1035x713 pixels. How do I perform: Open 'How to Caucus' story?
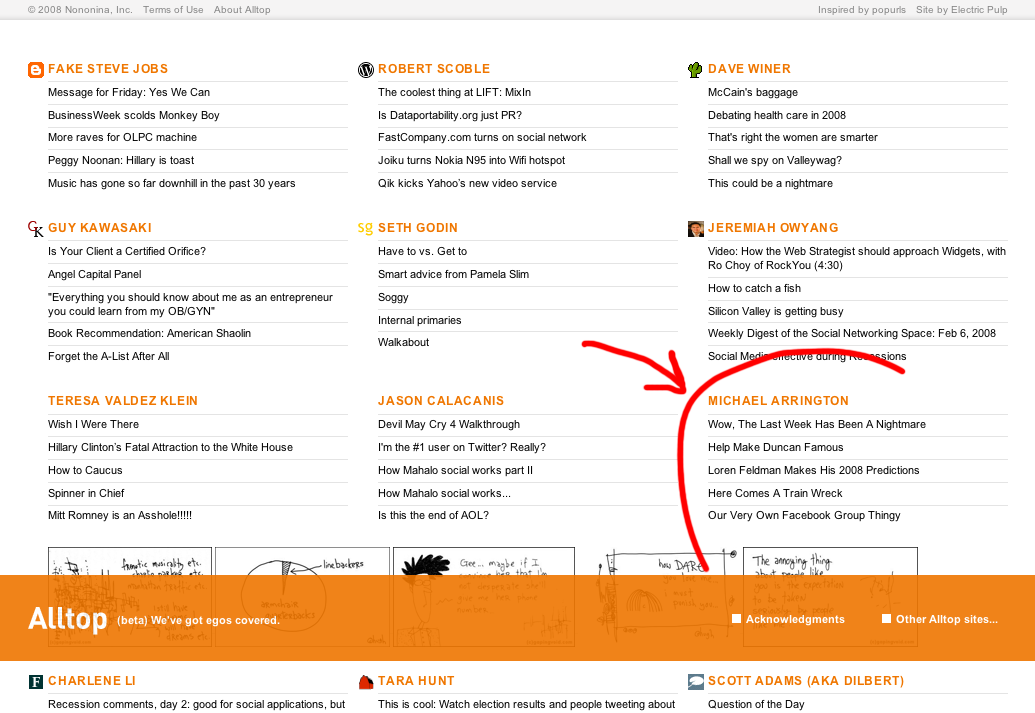click(84, 471)
